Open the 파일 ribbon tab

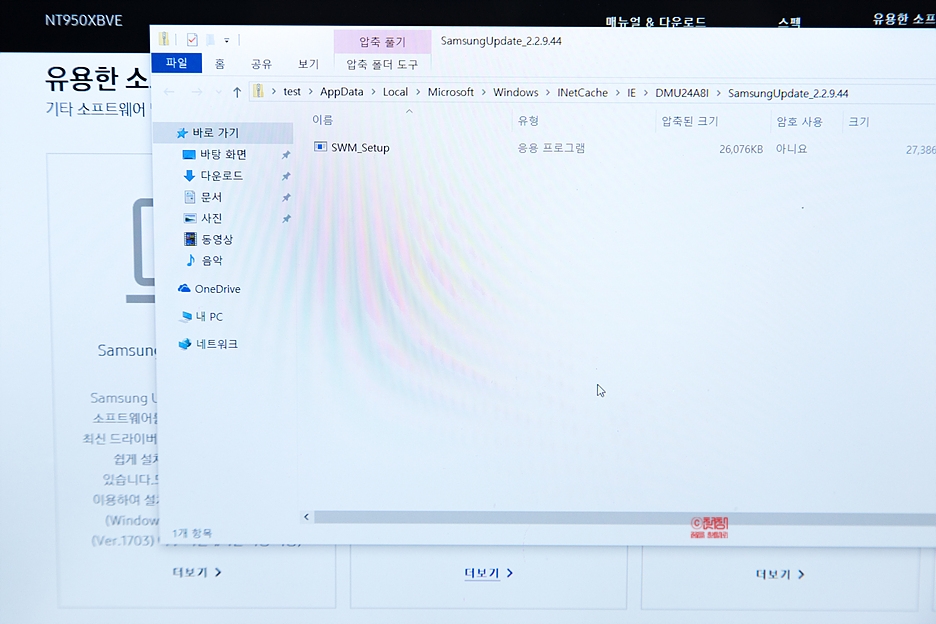pos(176,63)
